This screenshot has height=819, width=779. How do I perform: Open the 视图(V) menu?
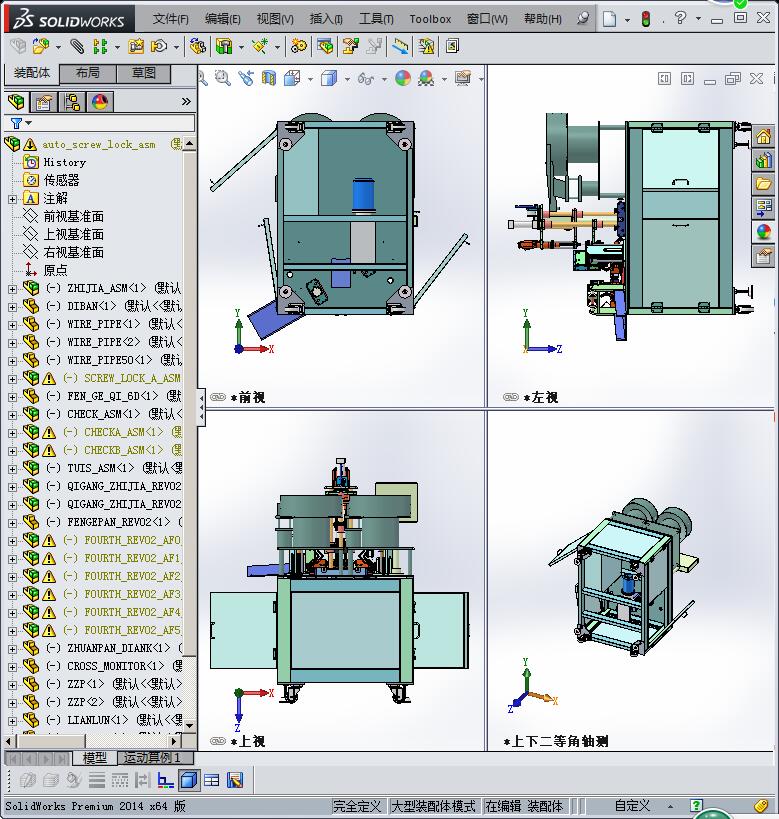(x=275, y=19)
